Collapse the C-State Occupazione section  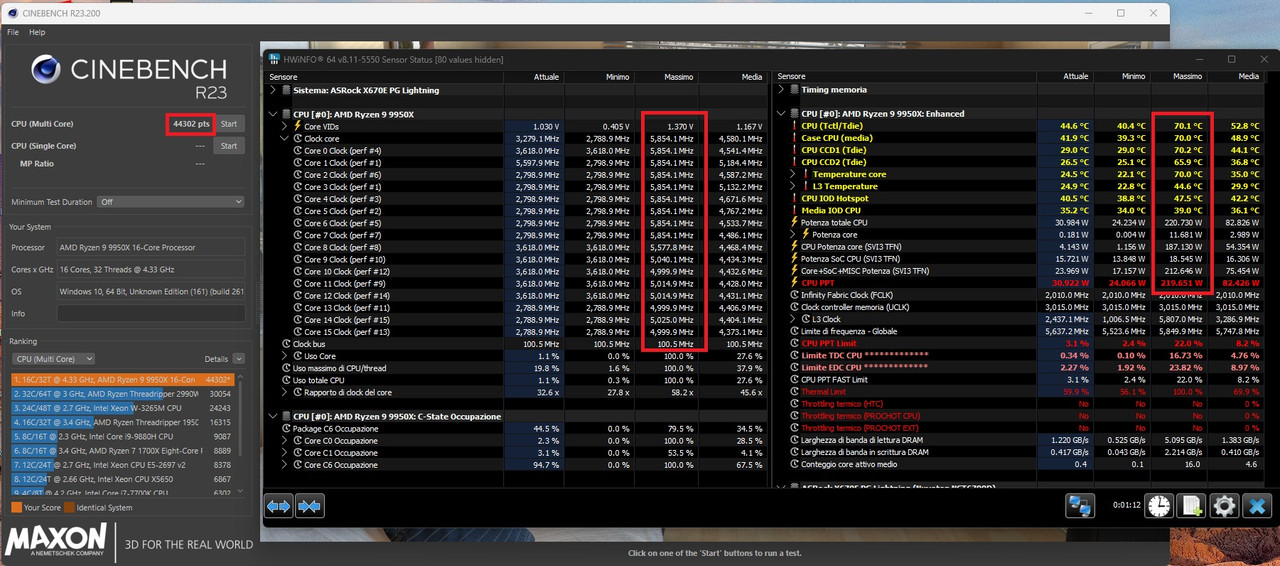(x=274, y=416)
